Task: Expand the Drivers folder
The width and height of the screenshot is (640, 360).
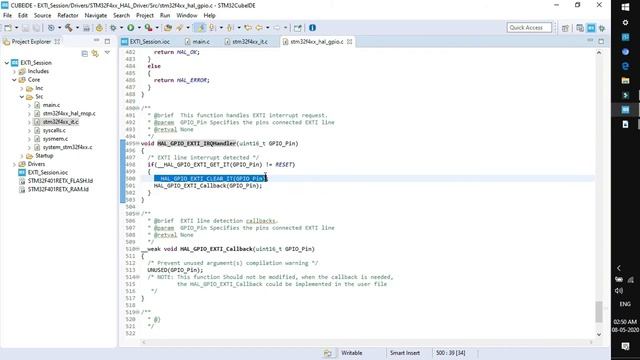Action: 14,164
